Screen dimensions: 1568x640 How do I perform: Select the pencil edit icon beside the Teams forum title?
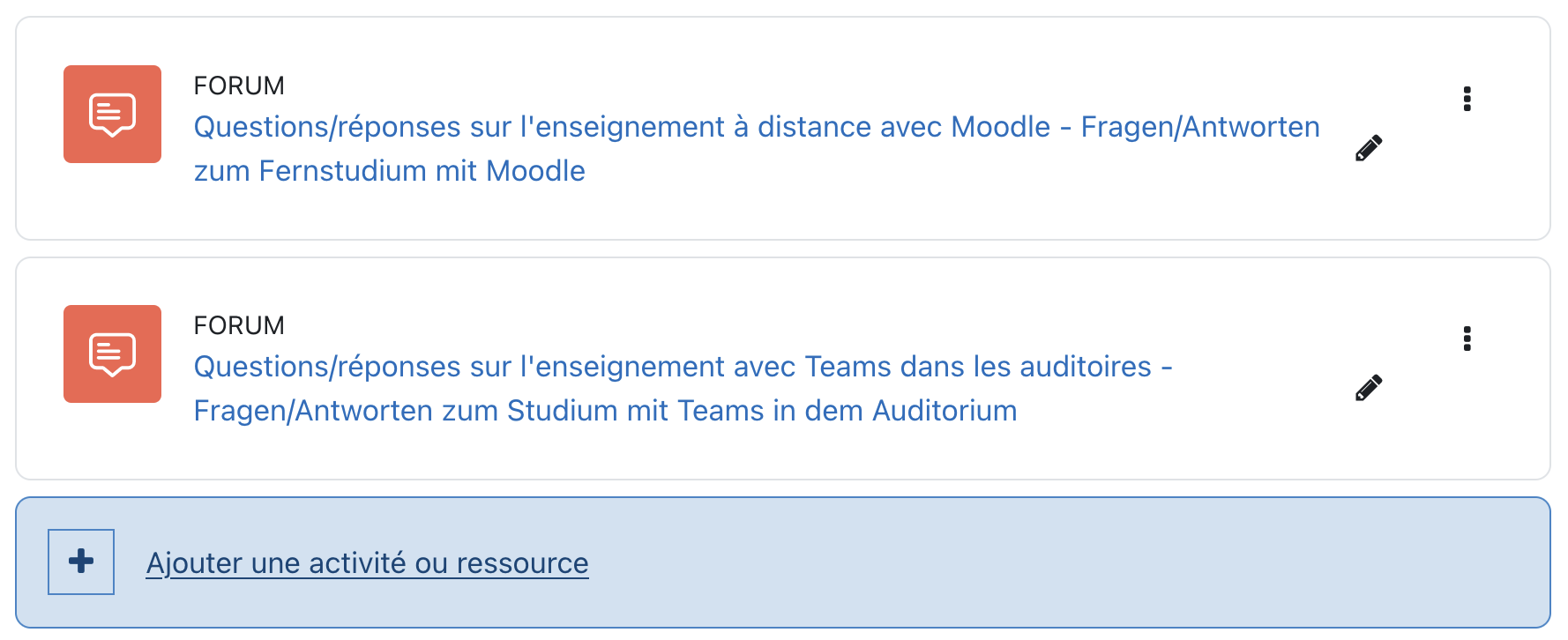[x=1368, y=386]
